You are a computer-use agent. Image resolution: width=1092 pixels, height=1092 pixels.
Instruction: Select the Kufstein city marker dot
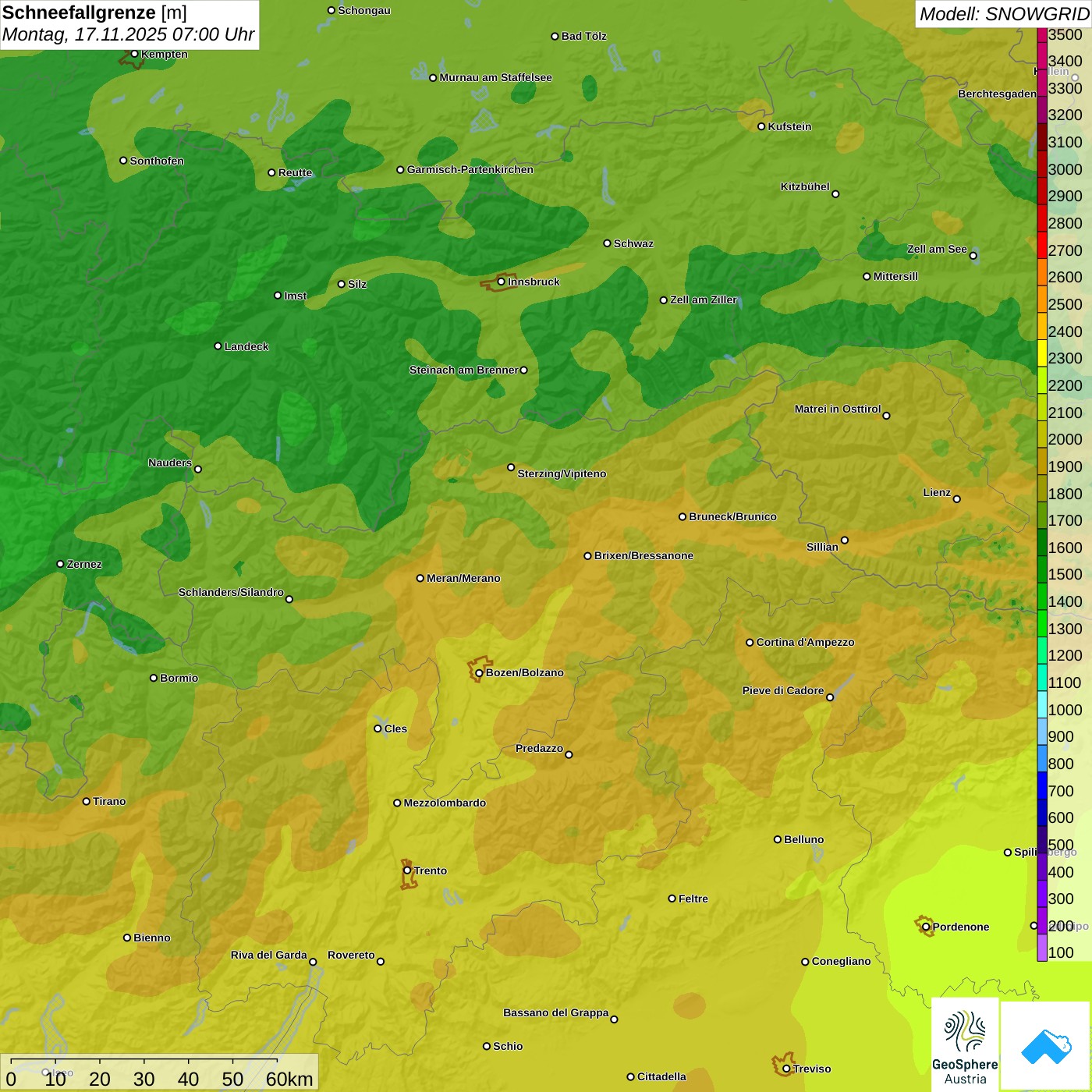coord(761,126)
